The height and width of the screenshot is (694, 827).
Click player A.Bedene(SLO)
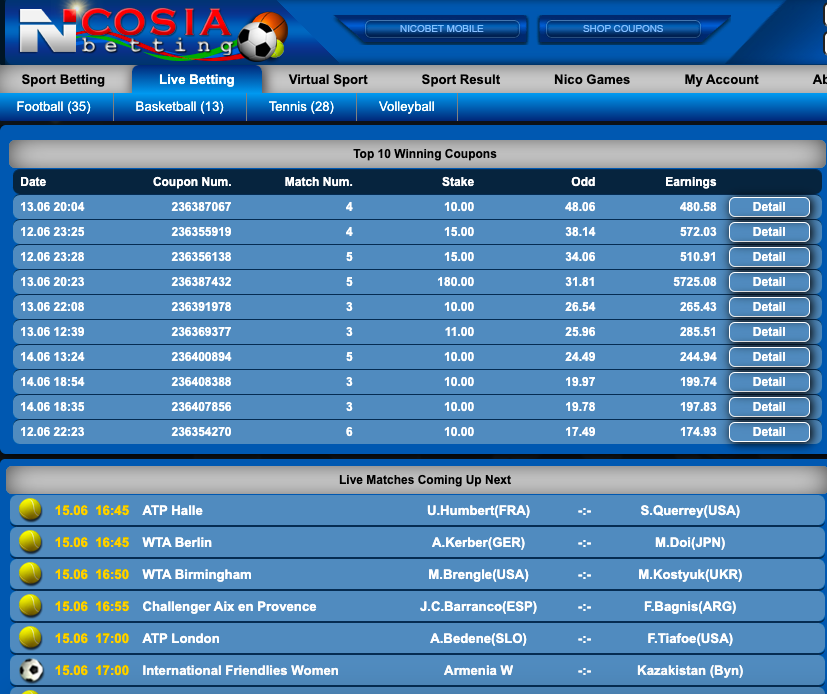[478, 639]
